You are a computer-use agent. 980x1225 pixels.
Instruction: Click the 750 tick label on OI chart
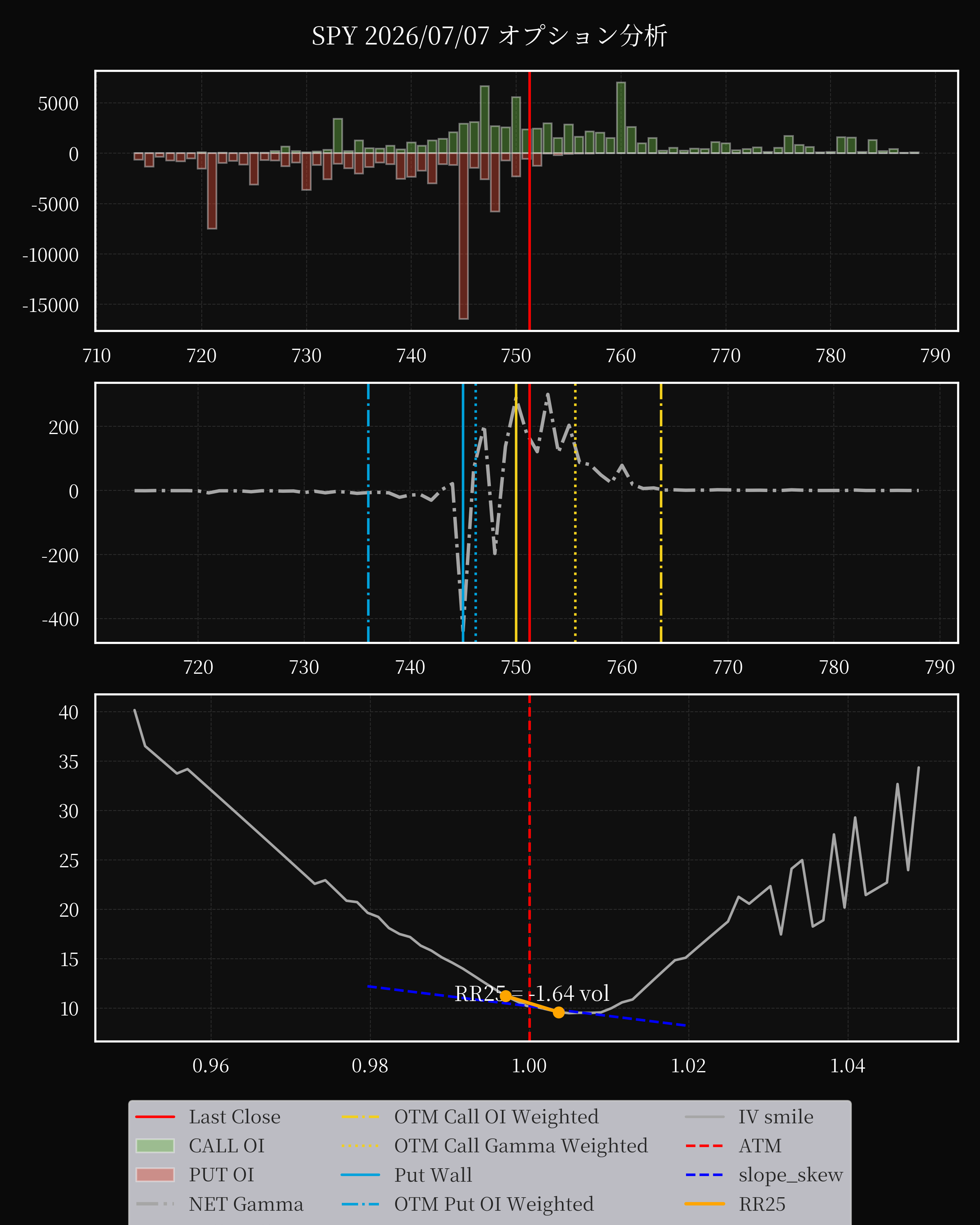516,356
